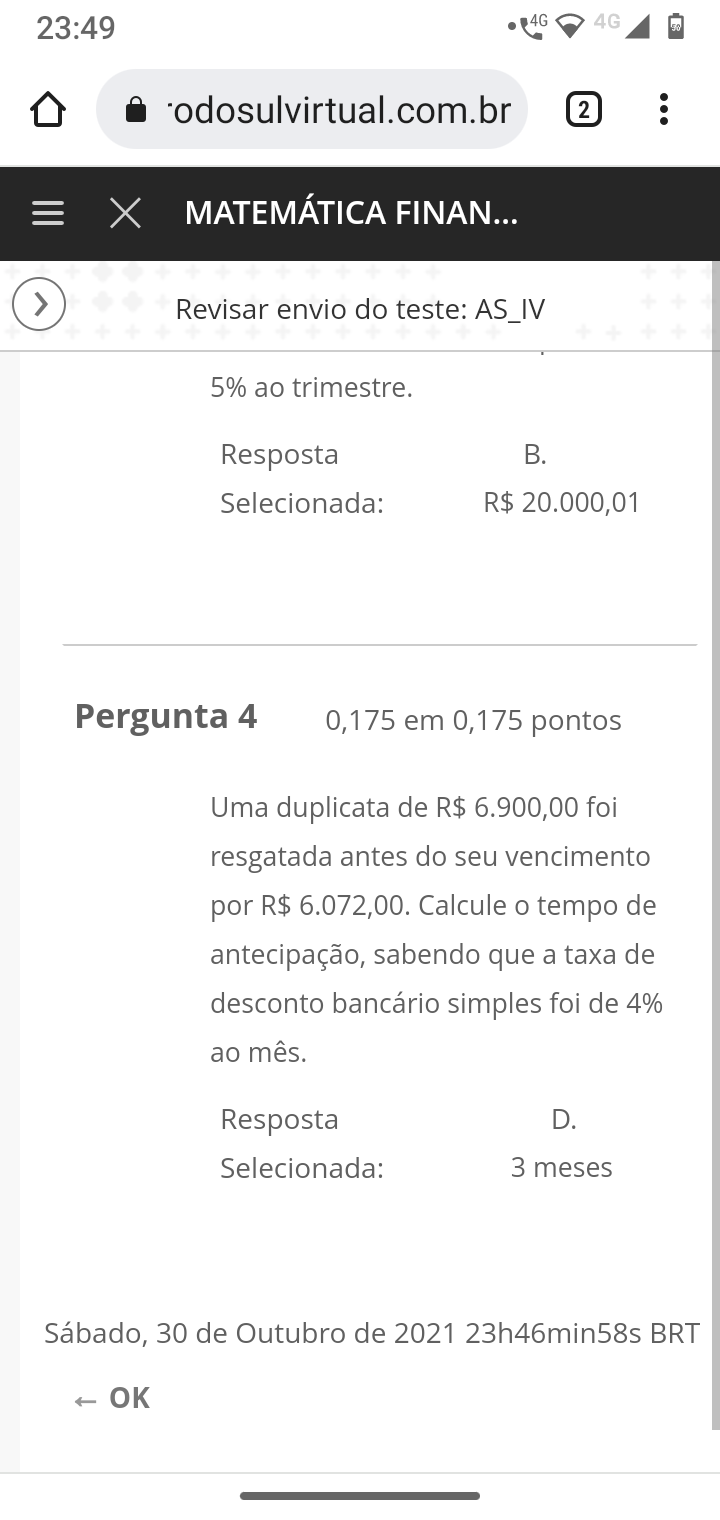Open the hamburger course menu
720x1520 pixels.
(48, 213)
